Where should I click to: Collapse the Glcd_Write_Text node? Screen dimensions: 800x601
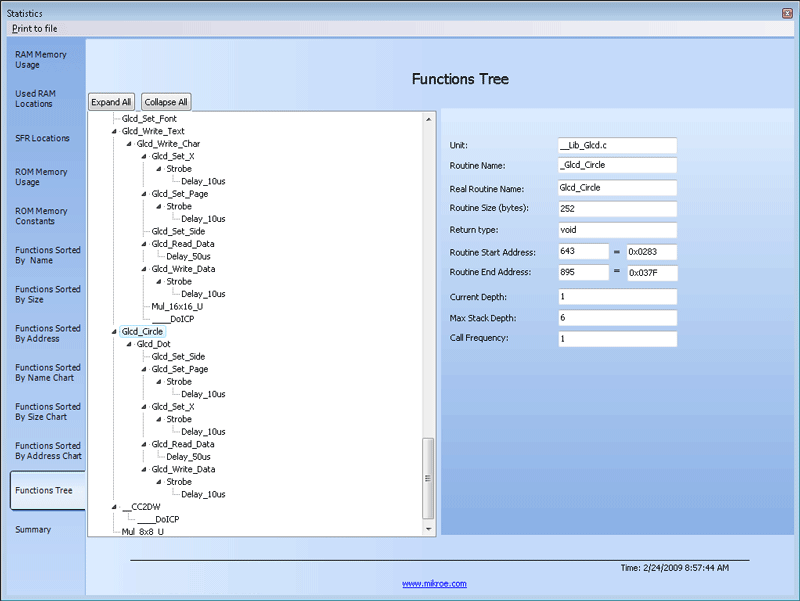coord(114,132)
